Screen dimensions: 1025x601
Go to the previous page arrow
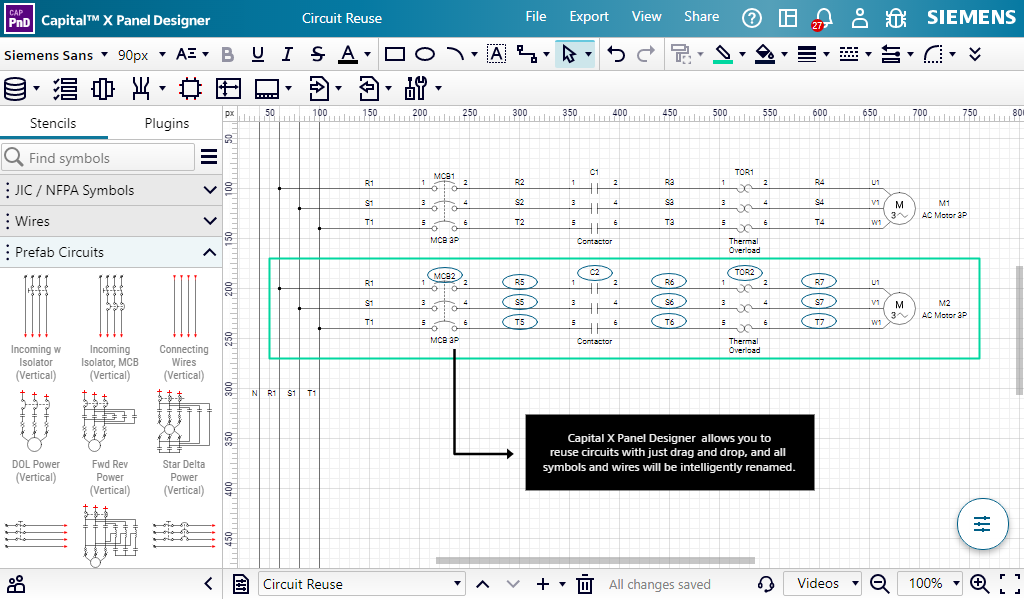(x=482, y=584)
